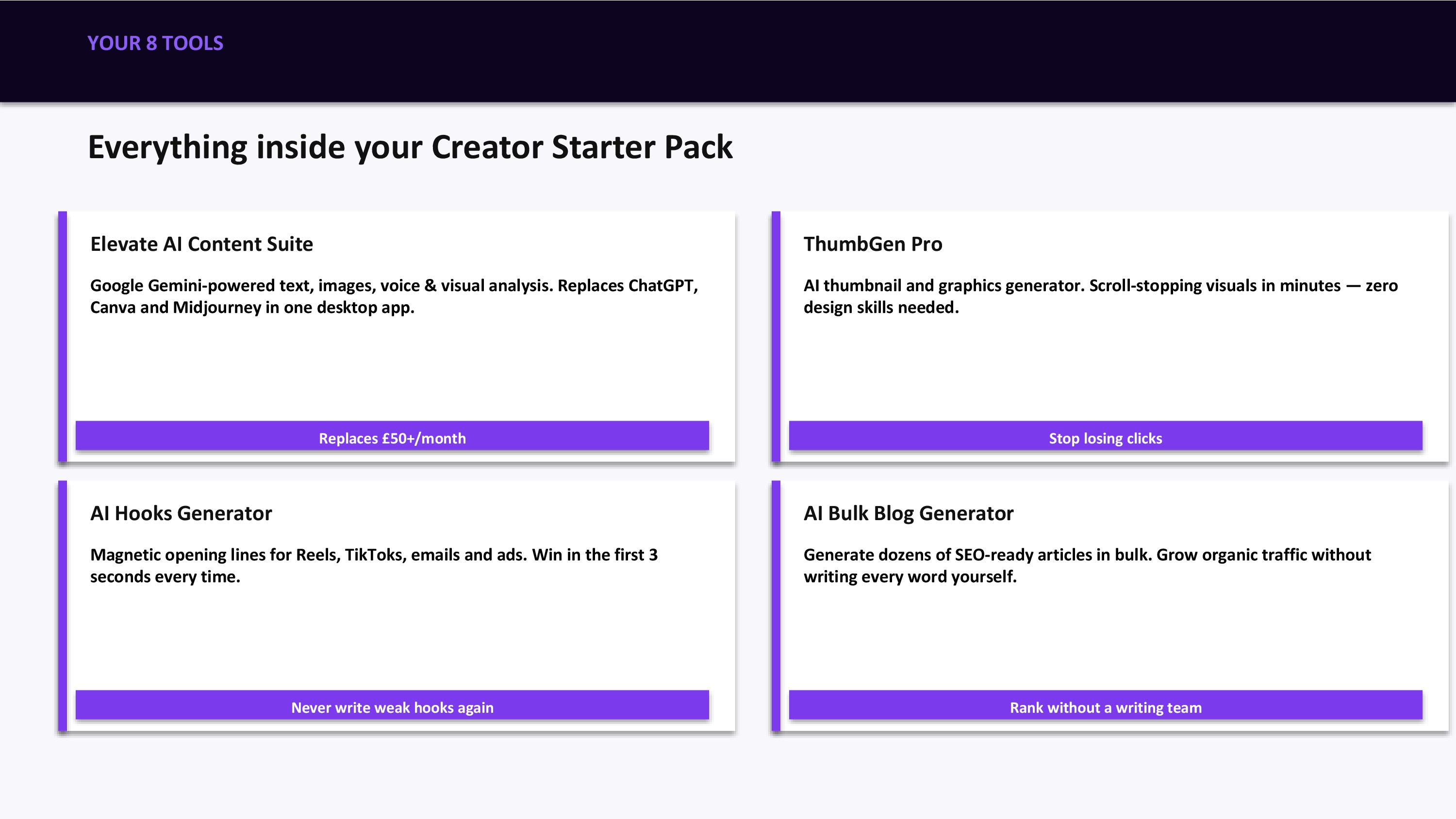1456x819 pixels.
Task: Select the 'AI Hooks Generator' card title
Action: point(182,513)
